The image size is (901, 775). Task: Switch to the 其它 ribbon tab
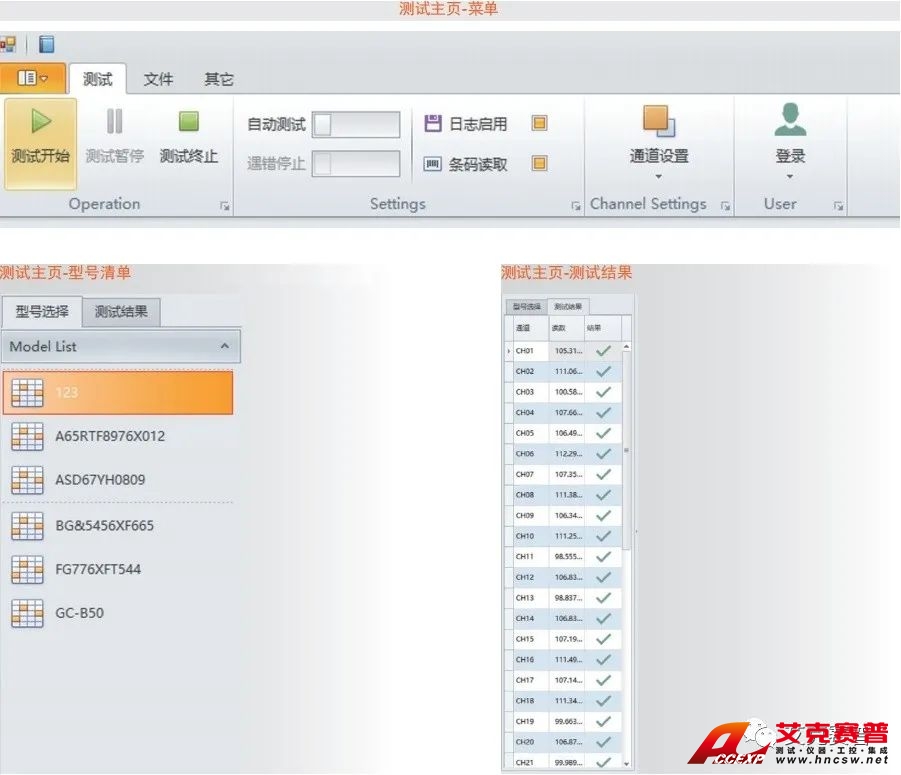(x=218, y=79)
